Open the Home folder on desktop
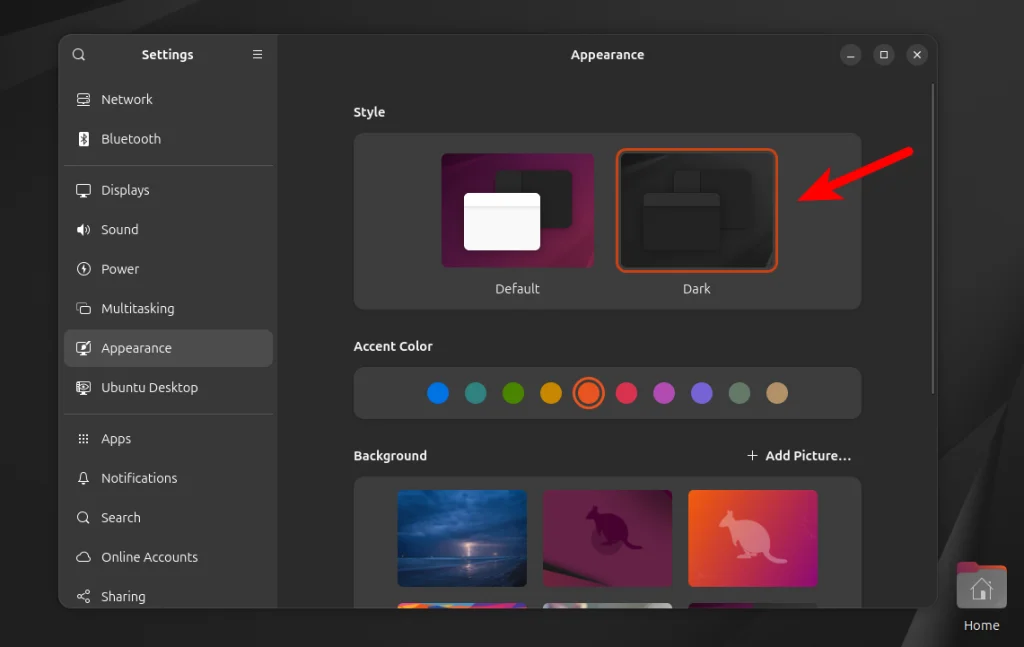This screenshot has height=647, width=1024. click(981, 586)
